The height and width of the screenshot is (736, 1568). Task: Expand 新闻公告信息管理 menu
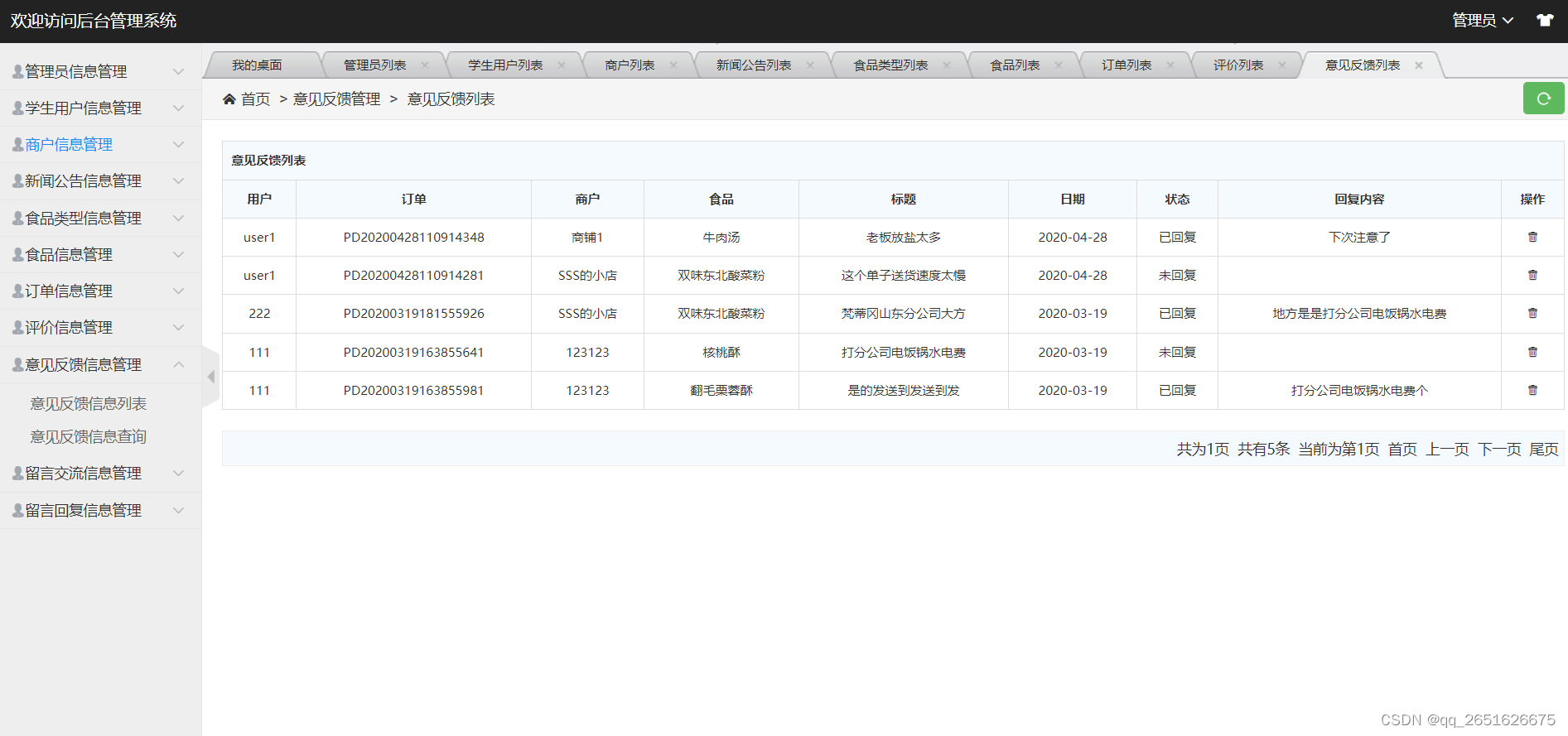(100, 181)
